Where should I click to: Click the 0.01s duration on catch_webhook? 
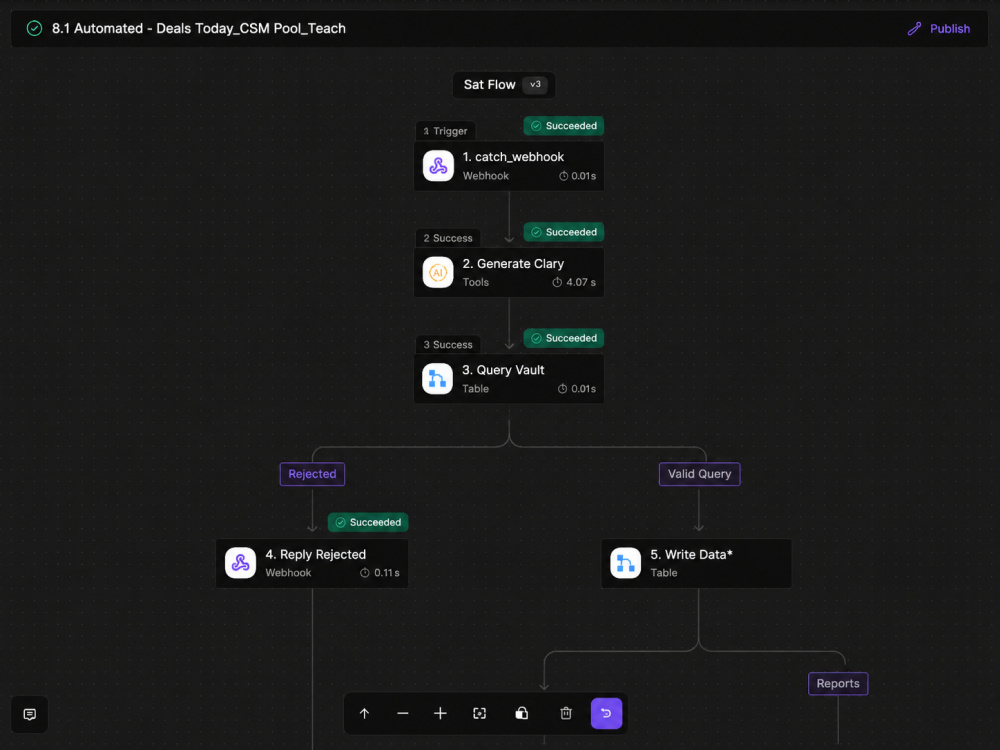(578, 176)
